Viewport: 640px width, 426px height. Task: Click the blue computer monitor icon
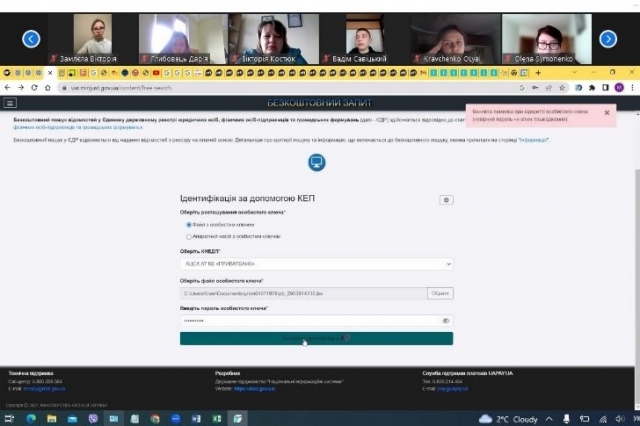pos(316,162)
